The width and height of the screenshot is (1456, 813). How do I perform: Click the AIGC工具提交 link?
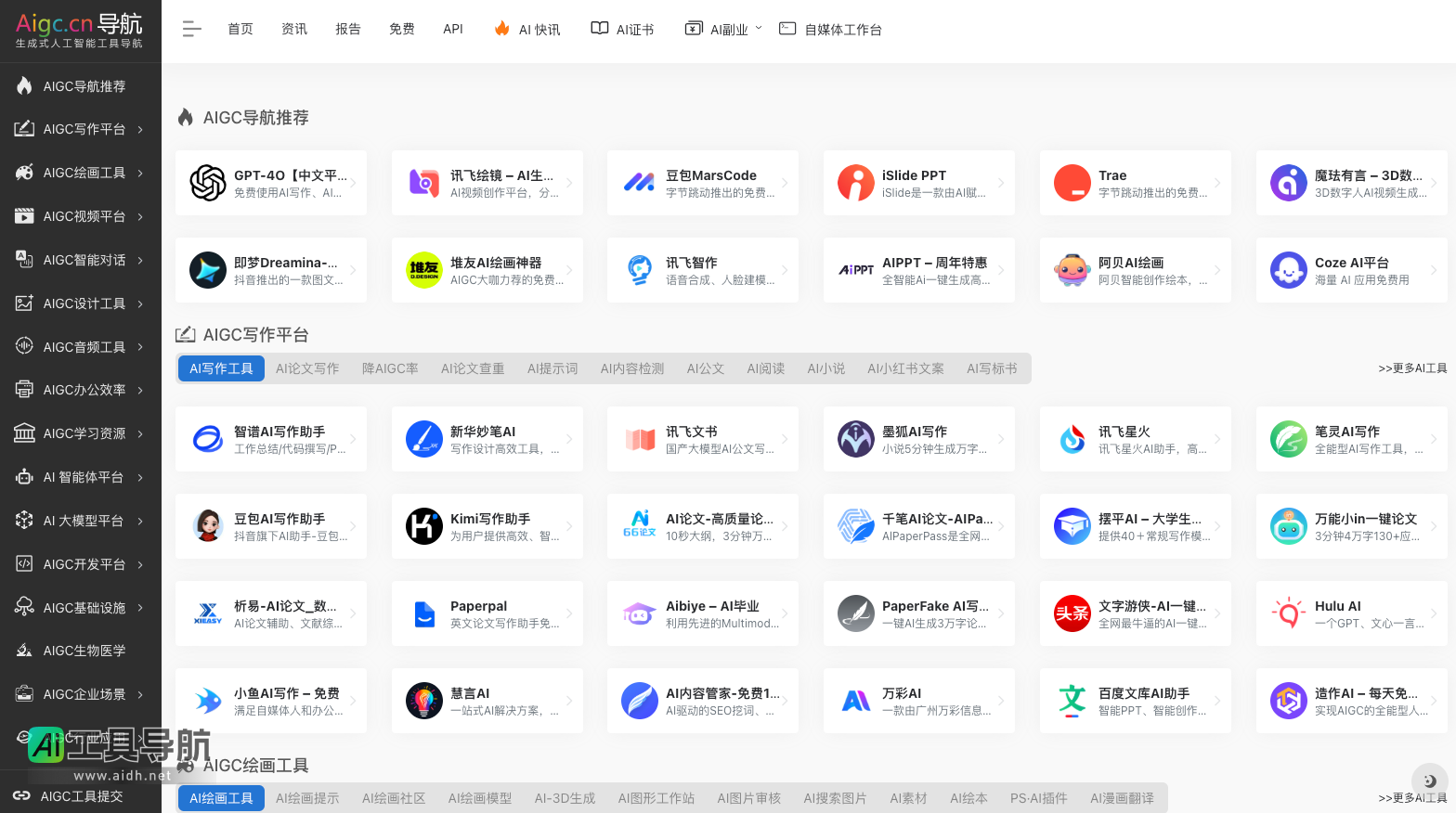click(x=81, y=796)
